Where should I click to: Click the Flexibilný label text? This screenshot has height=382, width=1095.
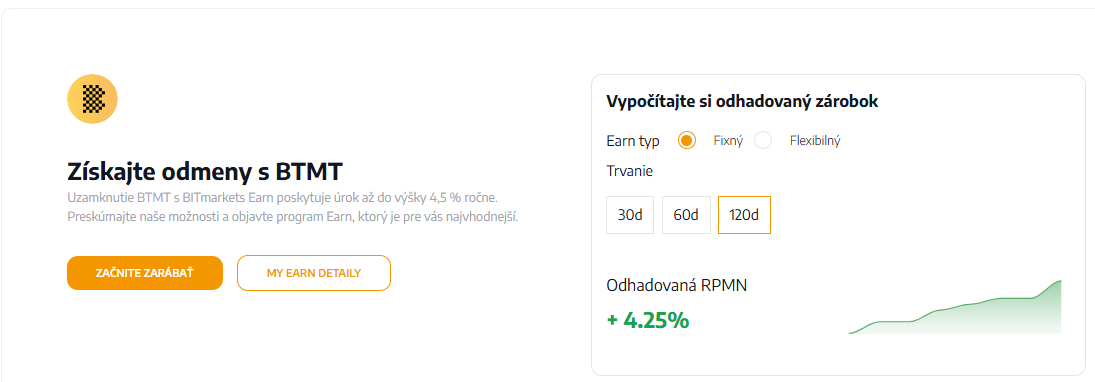coord(815,140)
